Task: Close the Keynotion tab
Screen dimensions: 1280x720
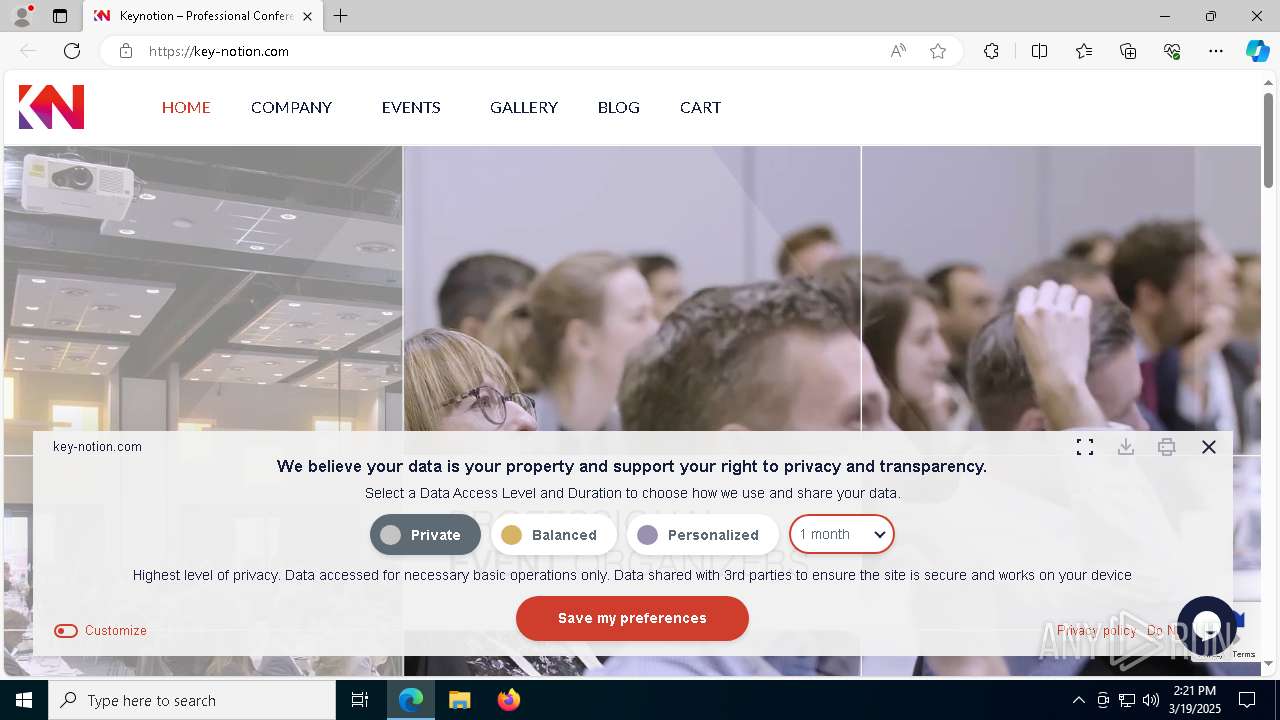Action: point(307,16)
